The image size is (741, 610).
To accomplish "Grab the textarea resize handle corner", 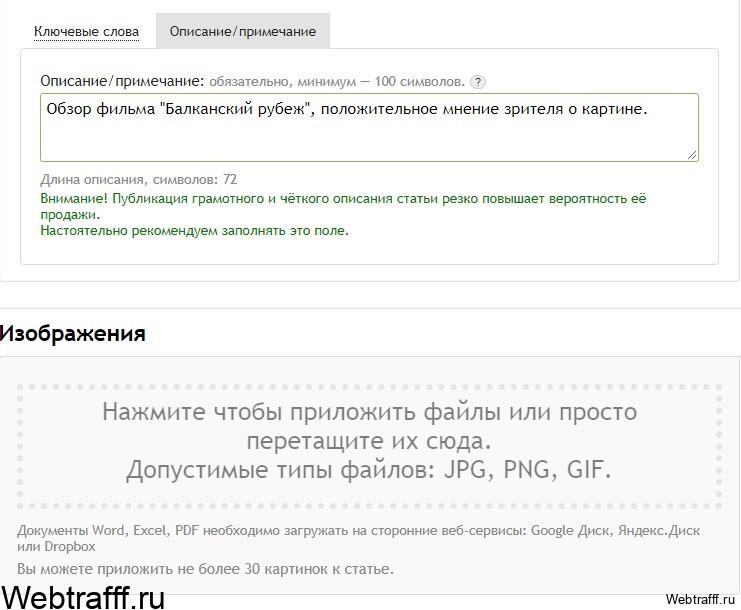I will [692, 155].
